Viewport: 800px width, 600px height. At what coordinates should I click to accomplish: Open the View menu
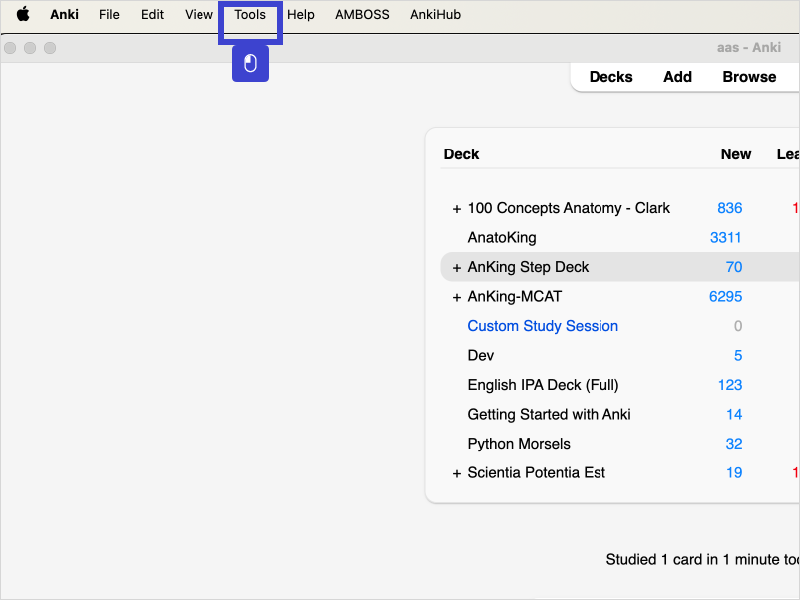point(199,15)
